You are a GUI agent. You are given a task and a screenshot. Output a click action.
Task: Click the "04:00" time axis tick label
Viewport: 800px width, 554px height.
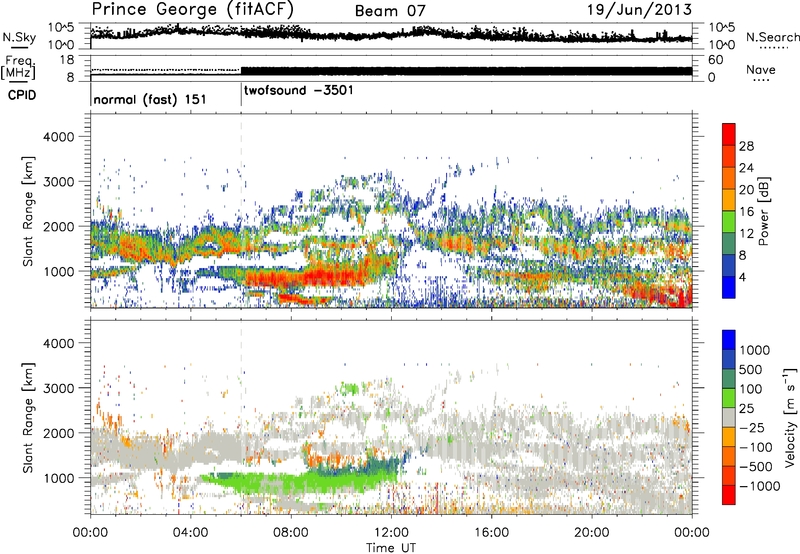tap(190, 533)
